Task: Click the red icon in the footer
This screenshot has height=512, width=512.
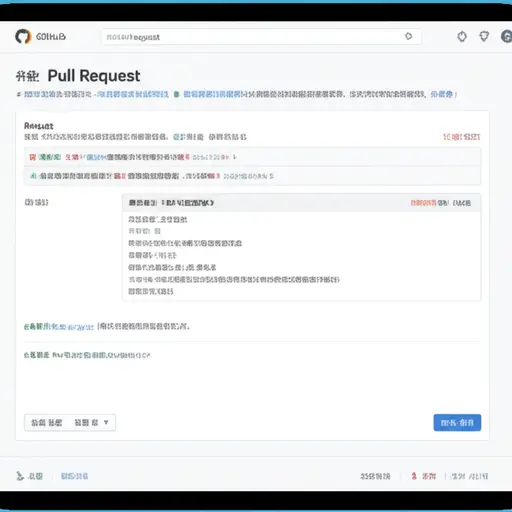Action: click(x=414, y=476)
